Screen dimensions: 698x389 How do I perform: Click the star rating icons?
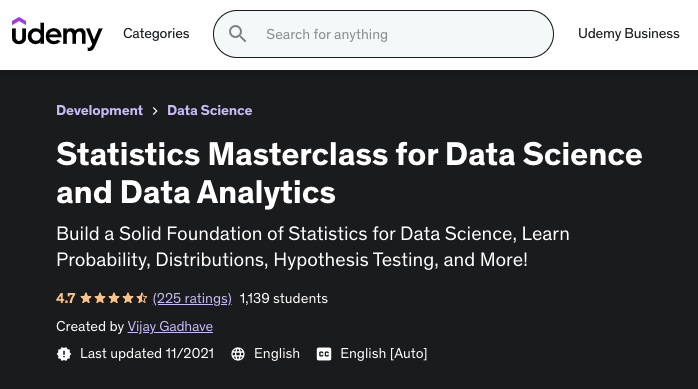pyautogui.click(x=114, y=298)
